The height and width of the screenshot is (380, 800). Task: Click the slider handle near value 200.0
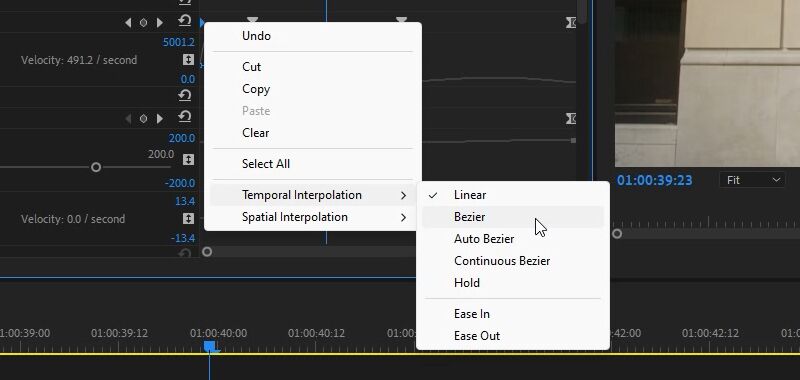(x=95, y=167)
